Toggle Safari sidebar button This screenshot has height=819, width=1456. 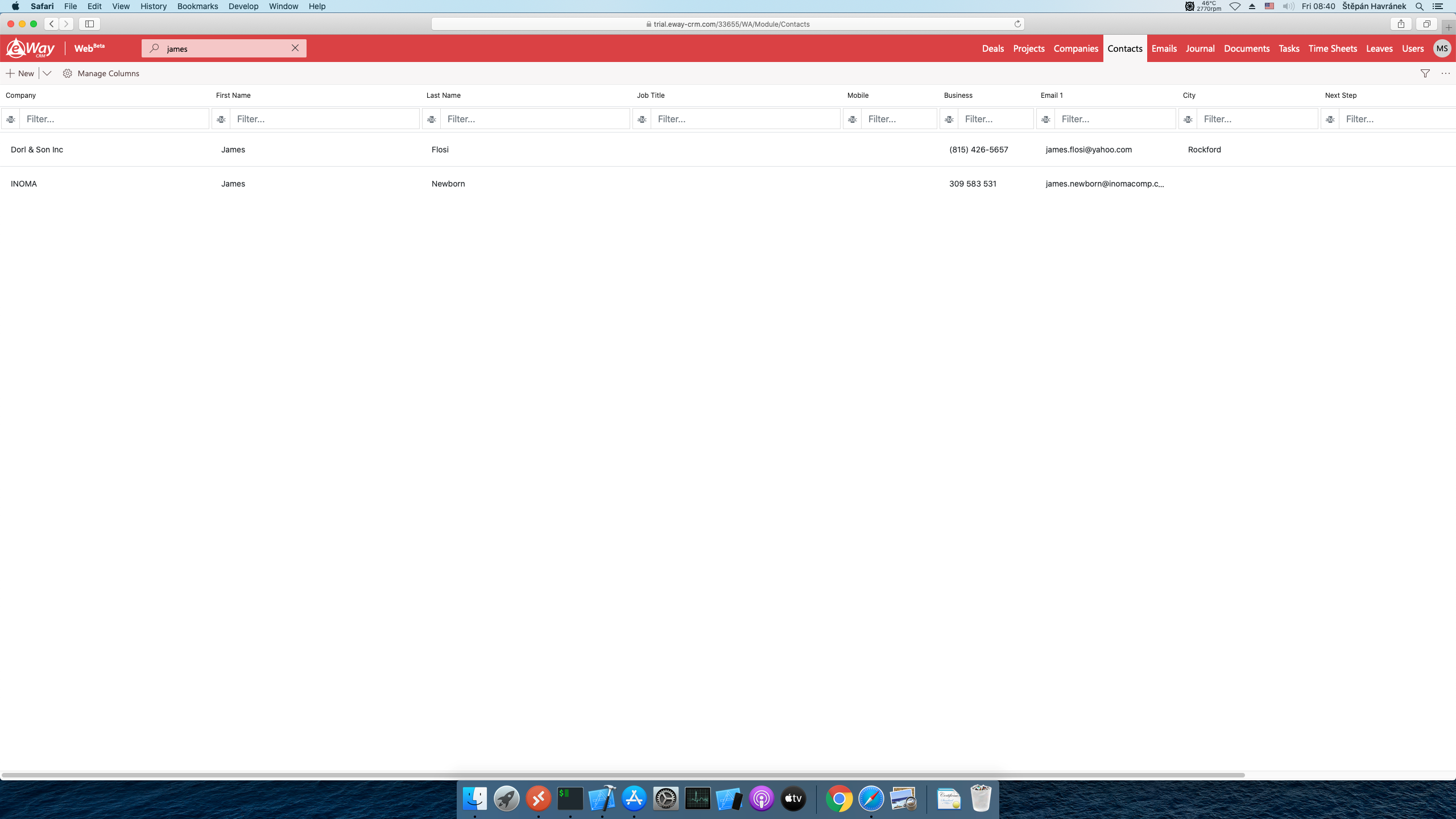89,24
